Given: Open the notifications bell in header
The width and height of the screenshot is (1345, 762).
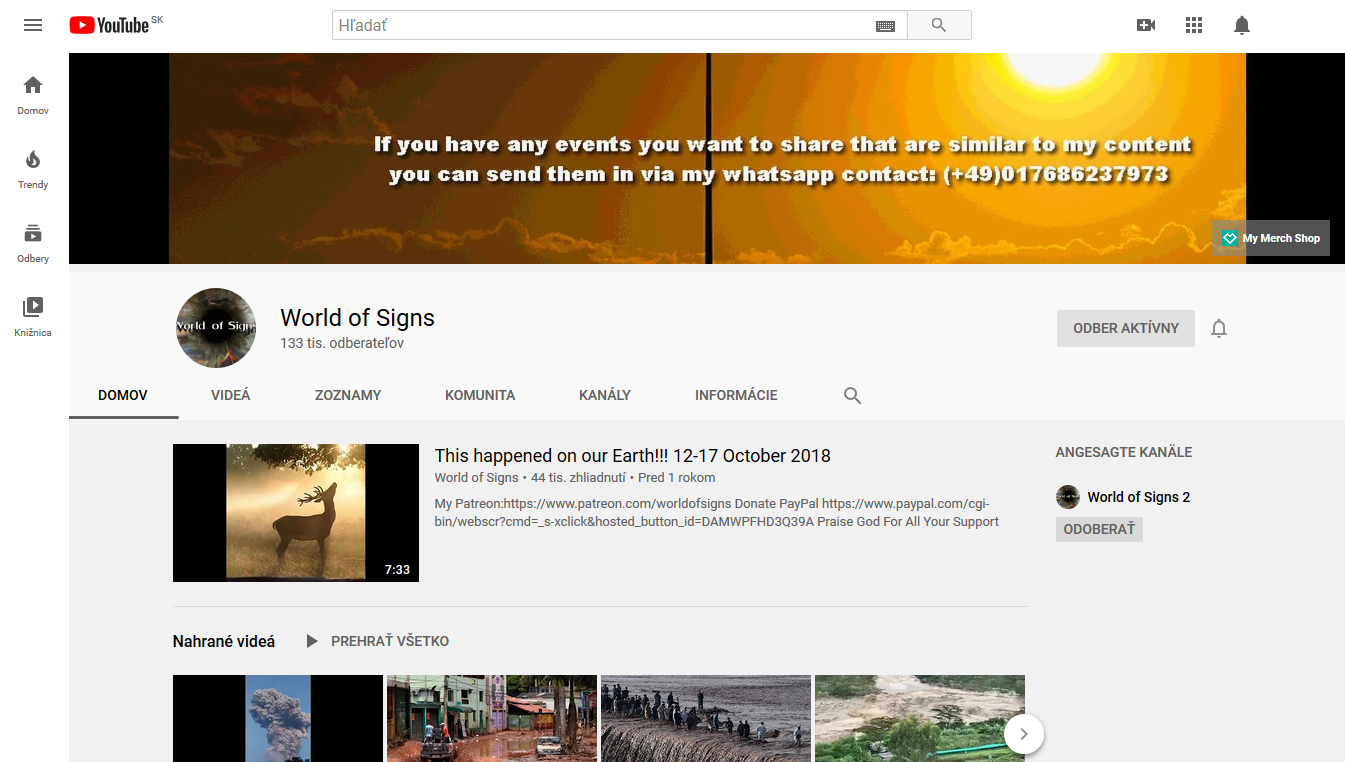Looking at the screenshot, I should coord(1242,25).
